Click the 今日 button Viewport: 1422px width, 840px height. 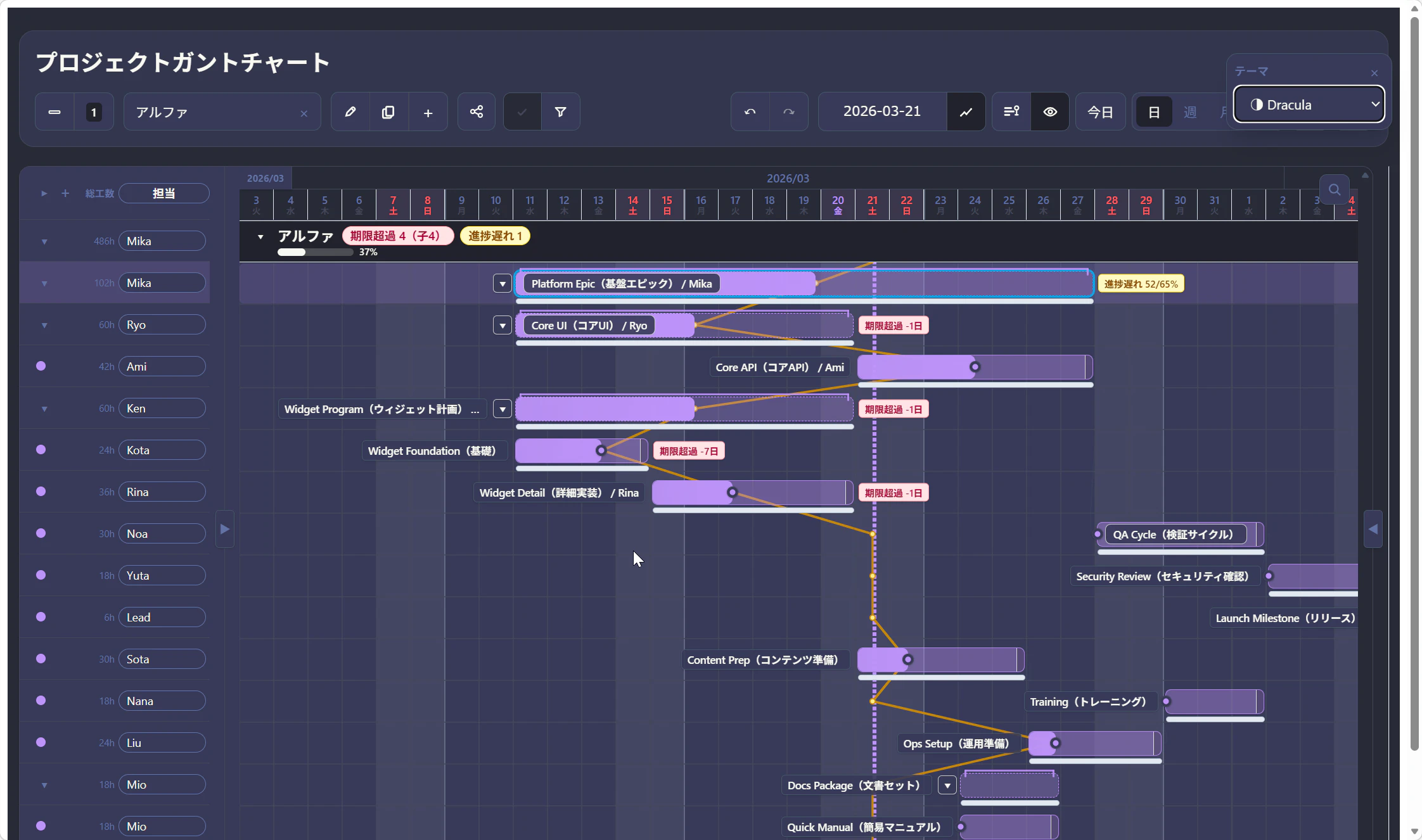[1100, 112]
